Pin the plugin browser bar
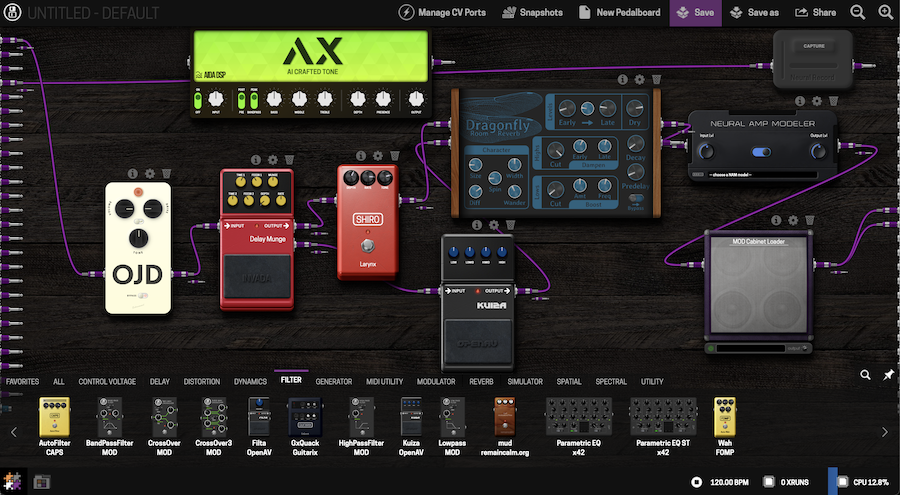Image resolution: width=900 pixels, height=495 pixels. tap(889, 375)
